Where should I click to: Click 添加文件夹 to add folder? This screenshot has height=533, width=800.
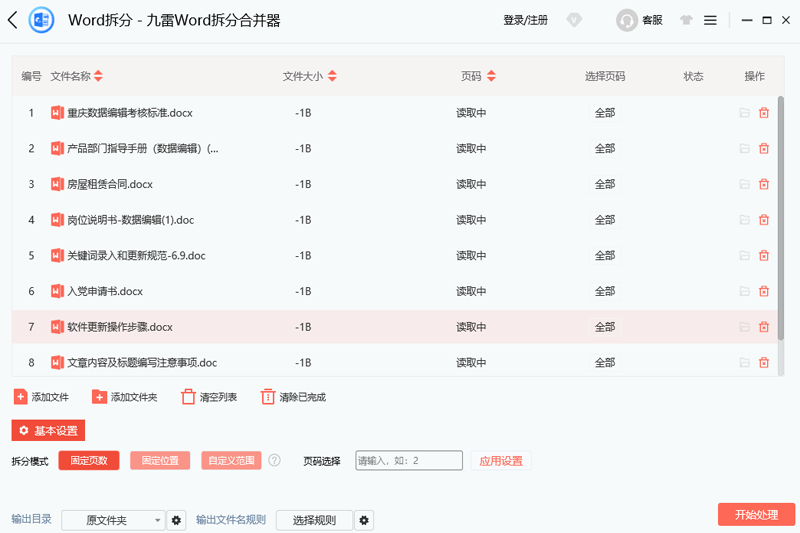click(124, 397)
